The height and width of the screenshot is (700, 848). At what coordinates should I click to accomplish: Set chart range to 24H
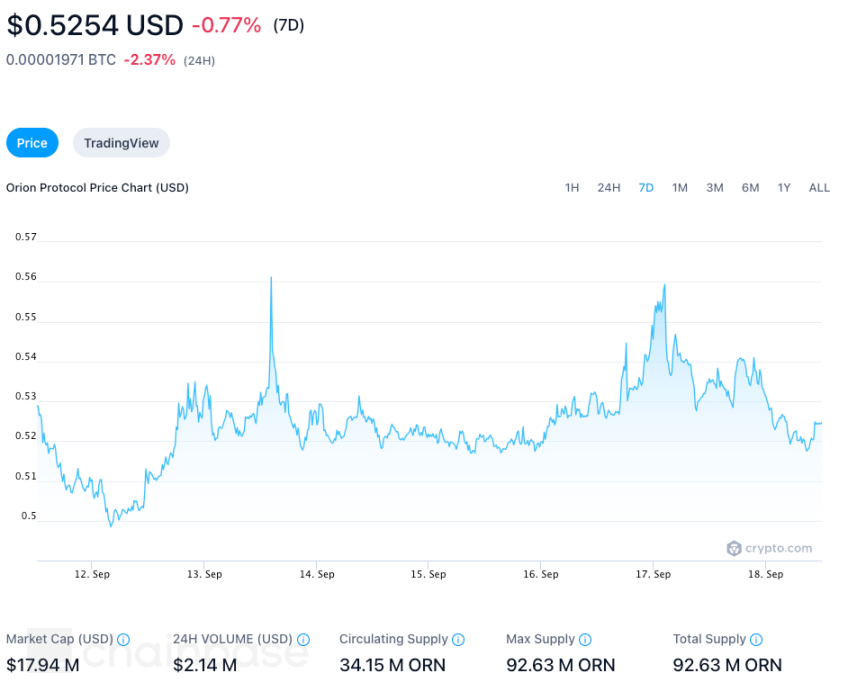click(609, 188)
